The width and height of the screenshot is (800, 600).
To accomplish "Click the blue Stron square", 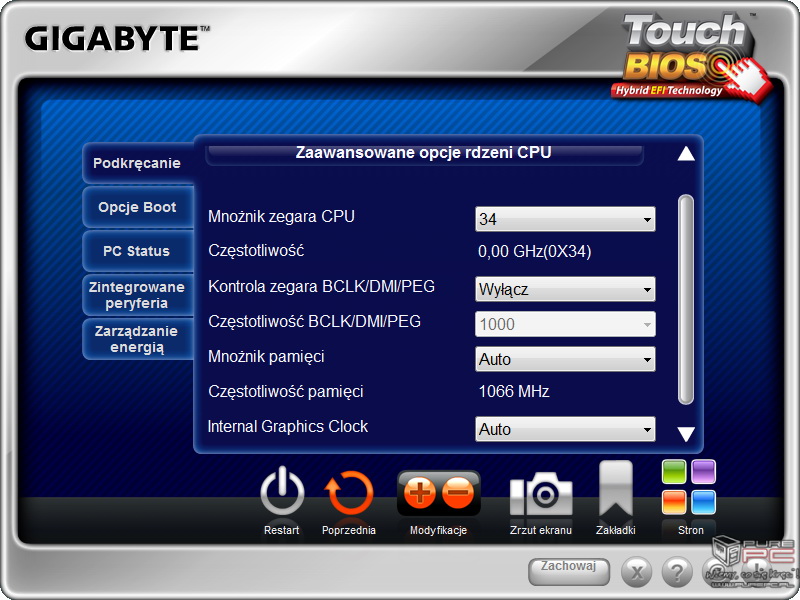I will tap(704, 502).
